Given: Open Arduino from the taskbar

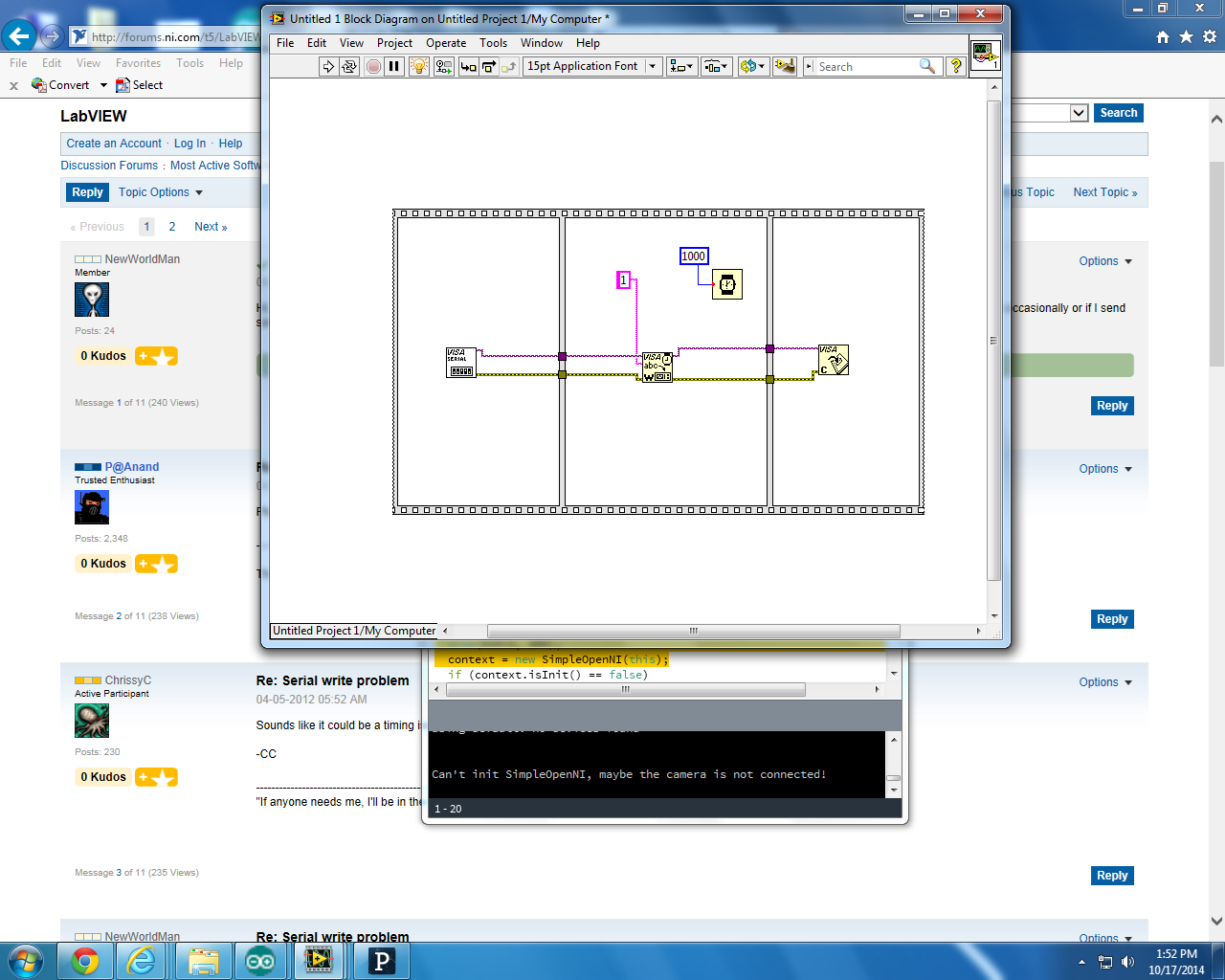Looking at the screenshot, I should point(260,961).
